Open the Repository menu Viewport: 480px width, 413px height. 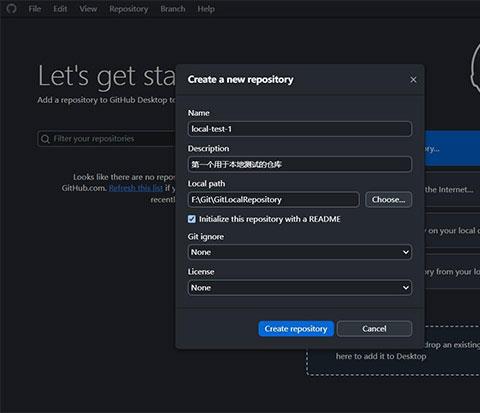[x=129, y=9]
